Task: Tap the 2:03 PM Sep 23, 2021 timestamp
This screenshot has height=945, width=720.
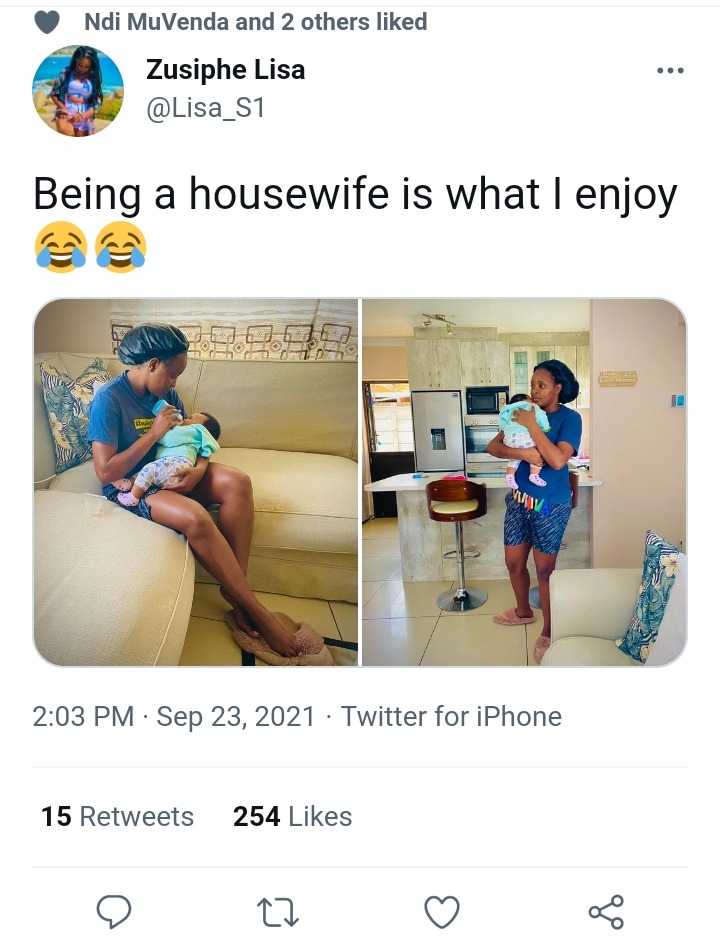Action: pyautogui.click(x=174, y=717)
